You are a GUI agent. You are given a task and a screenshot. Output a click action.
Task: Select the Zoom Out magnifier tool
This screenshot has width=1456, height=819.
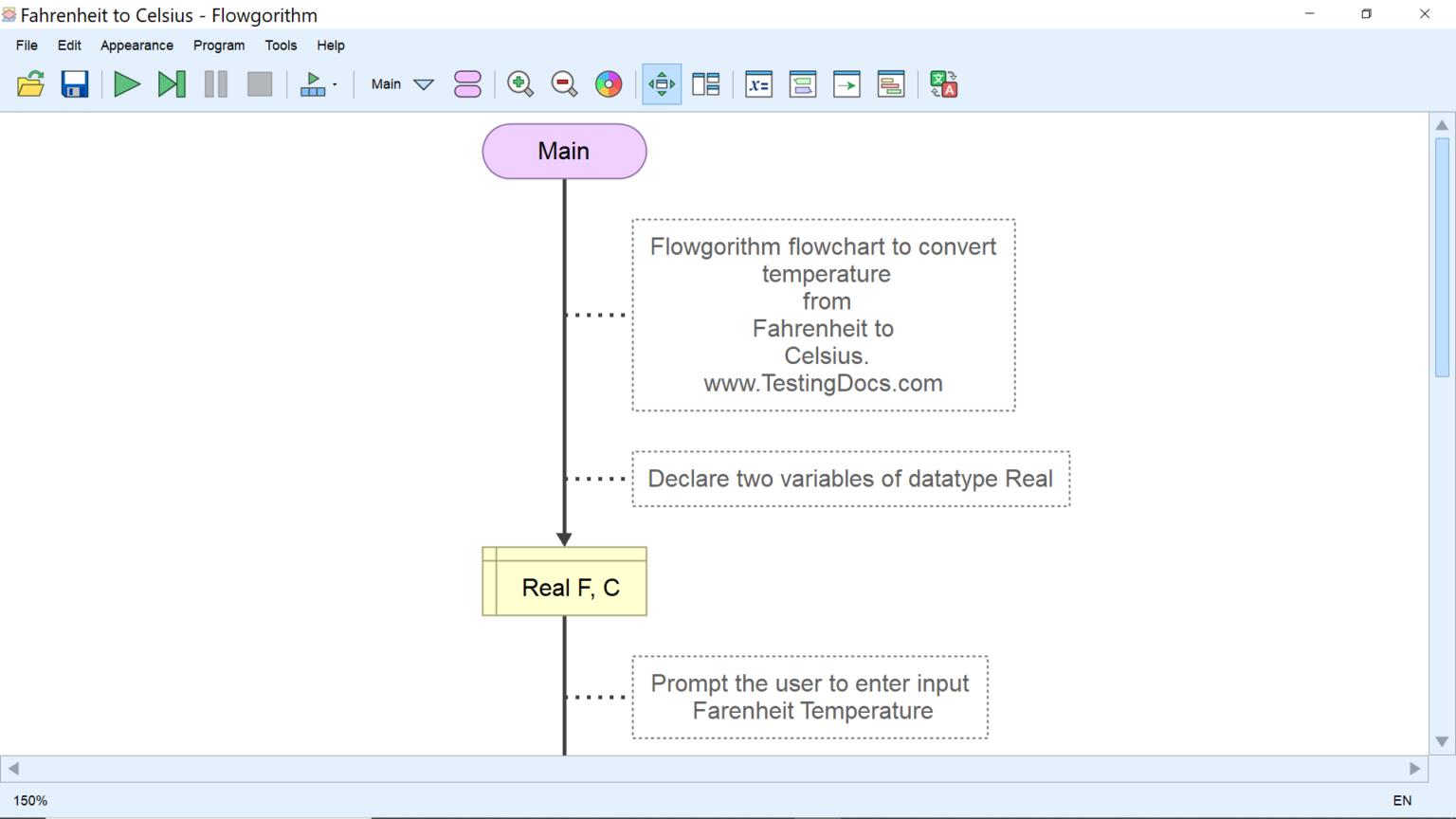[x=564, y=83]
